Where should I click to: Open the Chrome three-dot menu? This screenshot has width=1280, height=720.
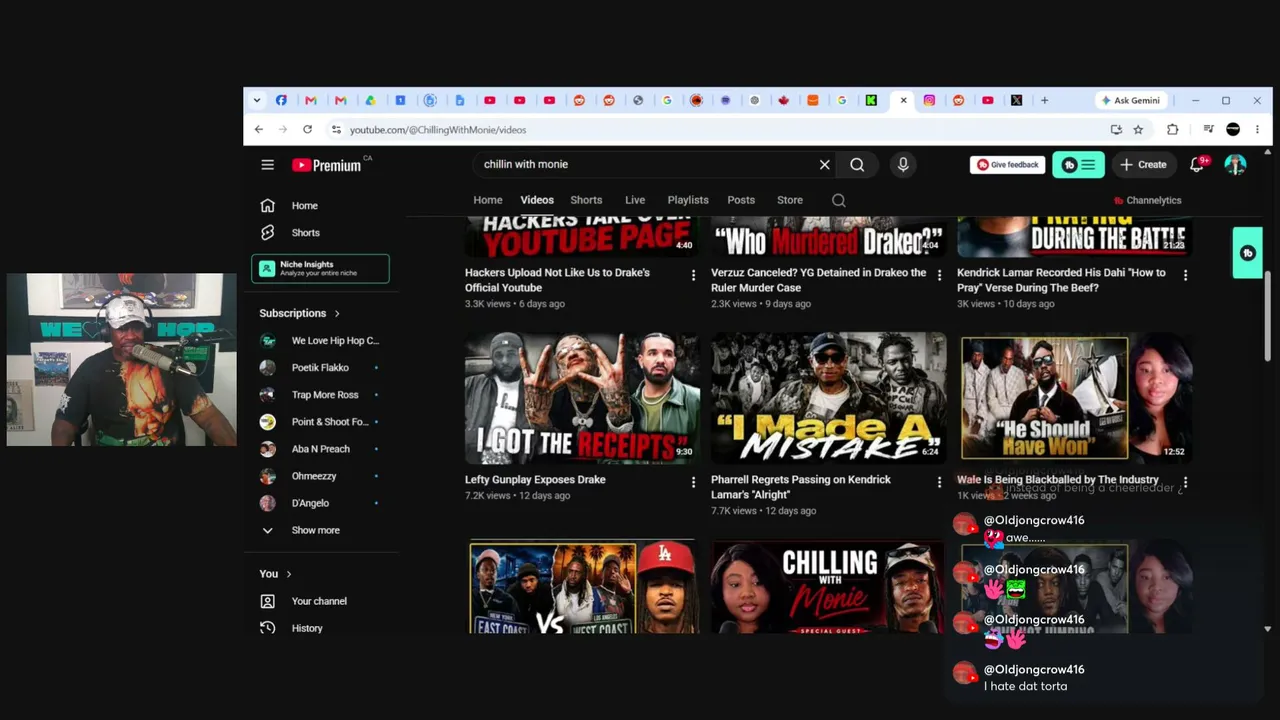[1257, 129]
